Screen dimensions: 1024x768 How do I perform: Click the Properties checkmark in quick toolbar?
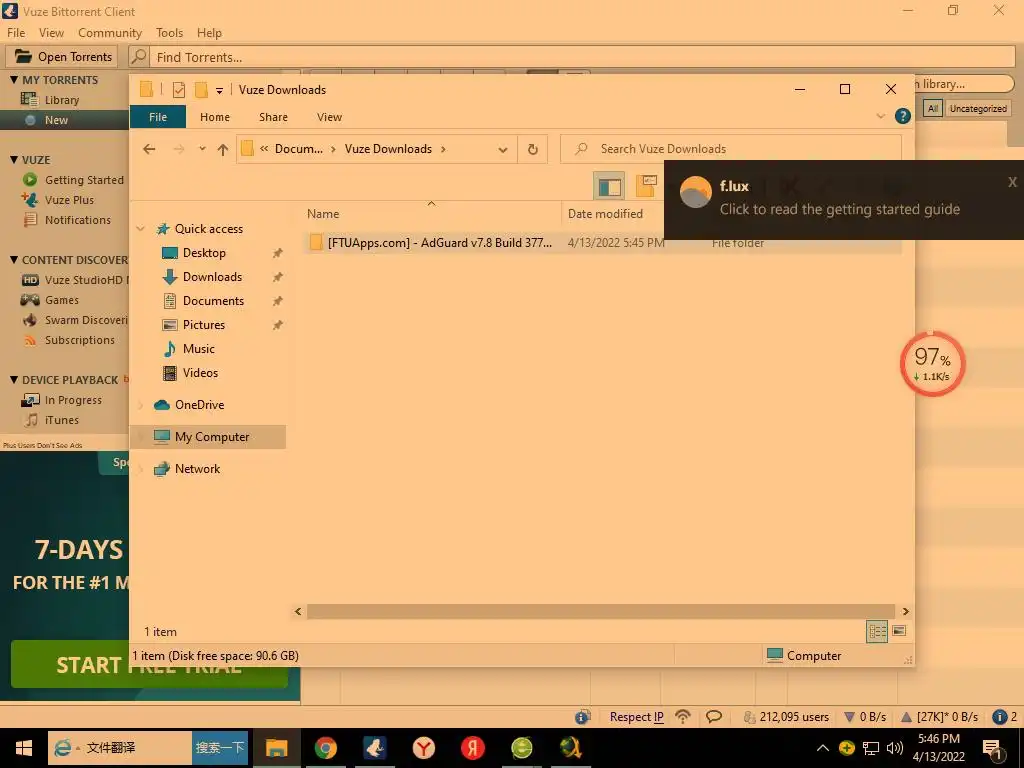[x=178, y=90]
